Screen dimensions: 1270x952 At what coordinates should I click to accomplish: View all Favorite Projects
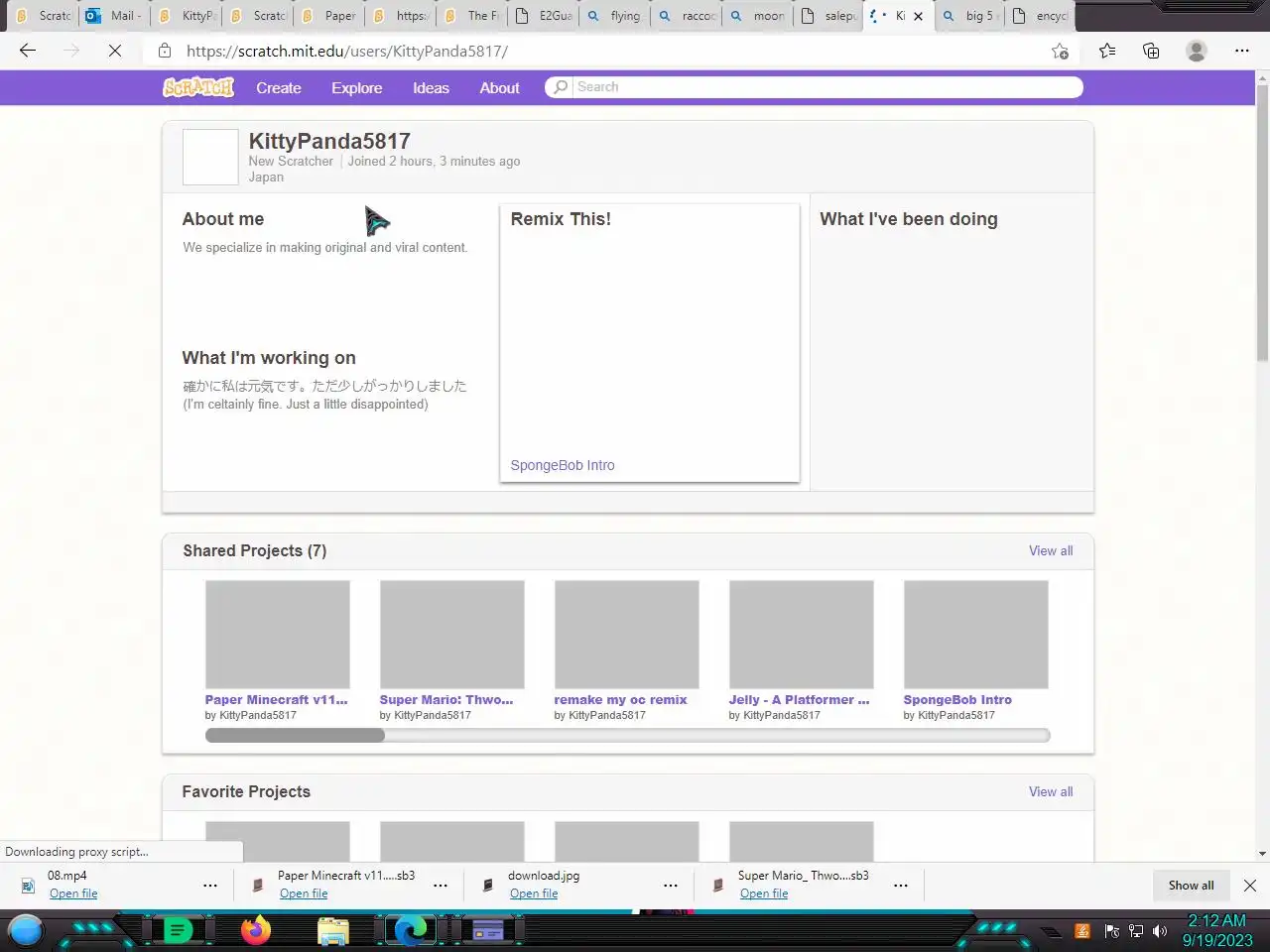1051,791
